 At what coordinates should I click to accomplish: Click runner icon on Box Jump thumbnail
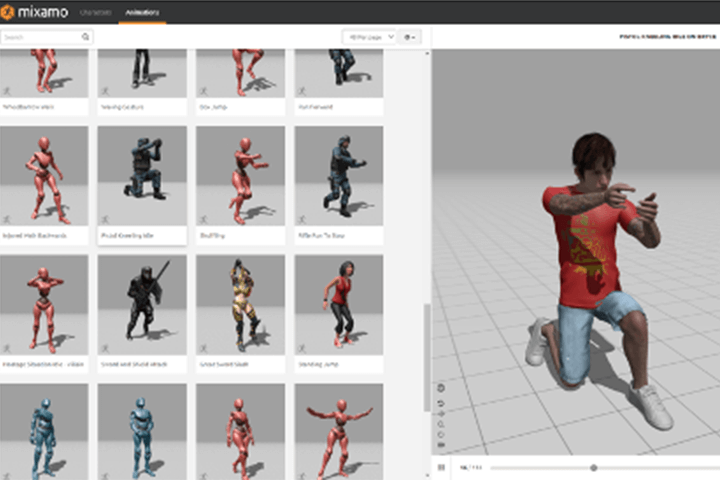203,91
